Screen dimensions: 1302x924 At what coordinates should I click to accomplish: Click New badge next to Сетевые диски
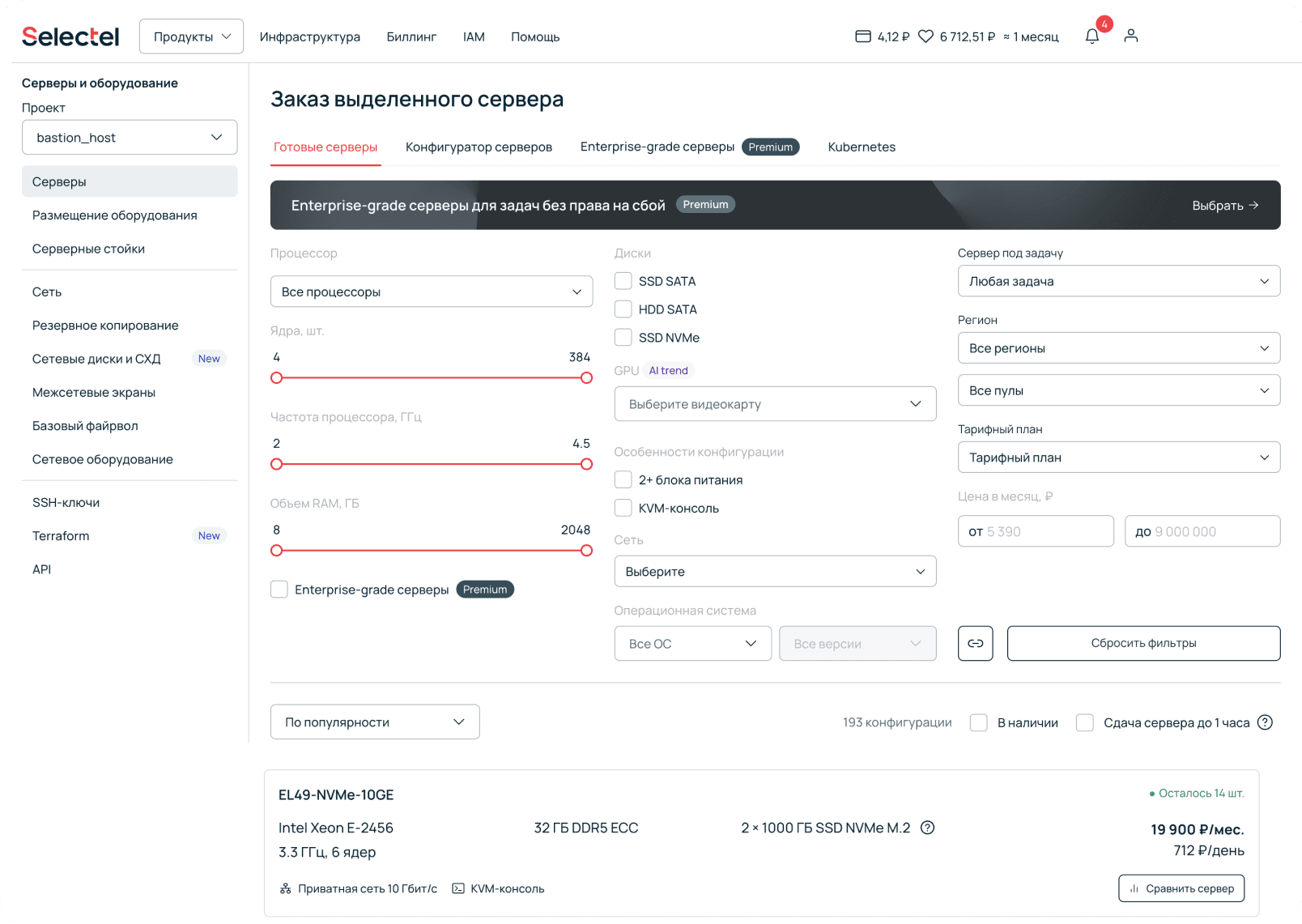pyautogui.click(x=209, y=359)
